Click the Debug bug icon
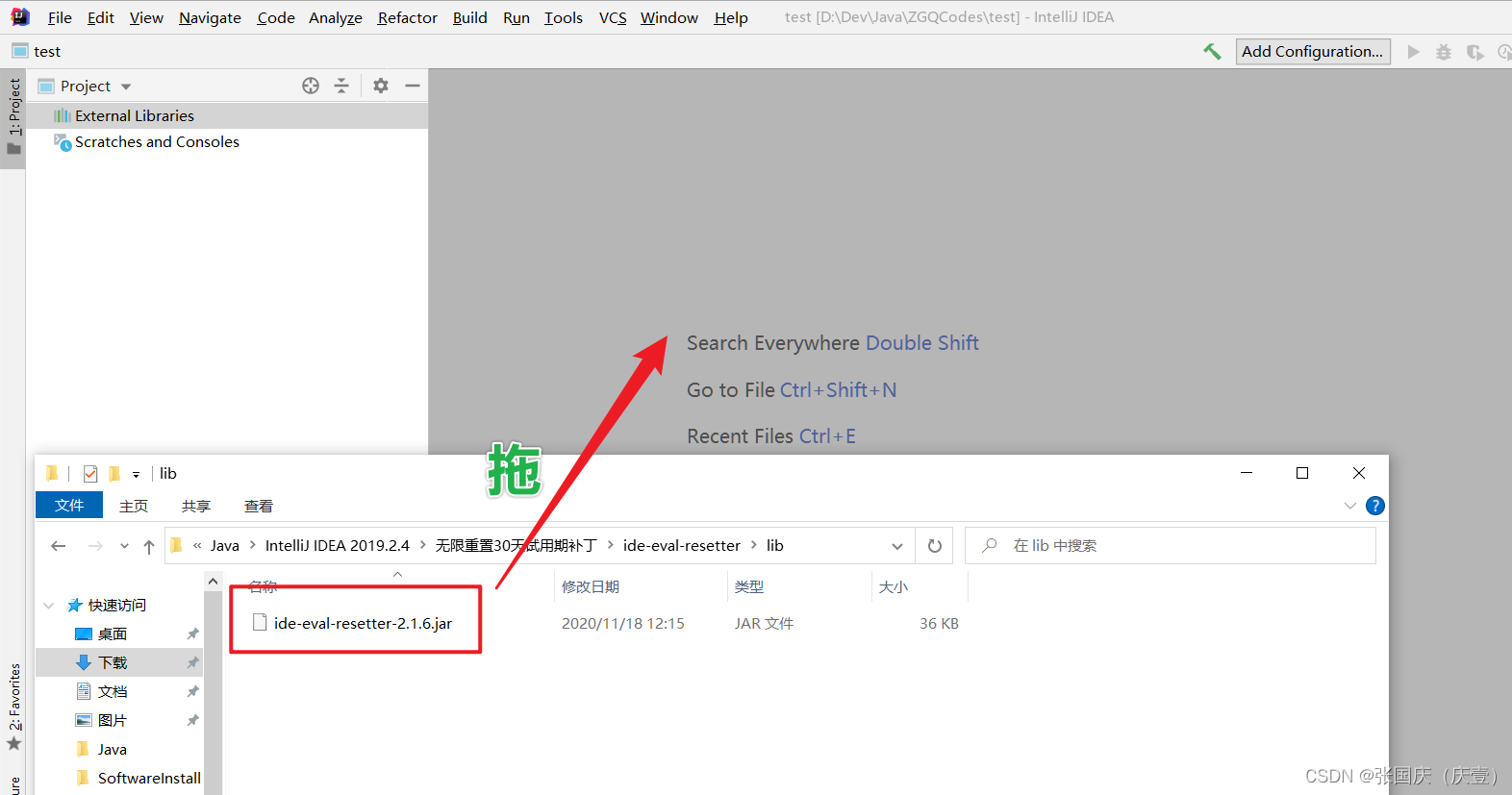 click(1444, 52)
